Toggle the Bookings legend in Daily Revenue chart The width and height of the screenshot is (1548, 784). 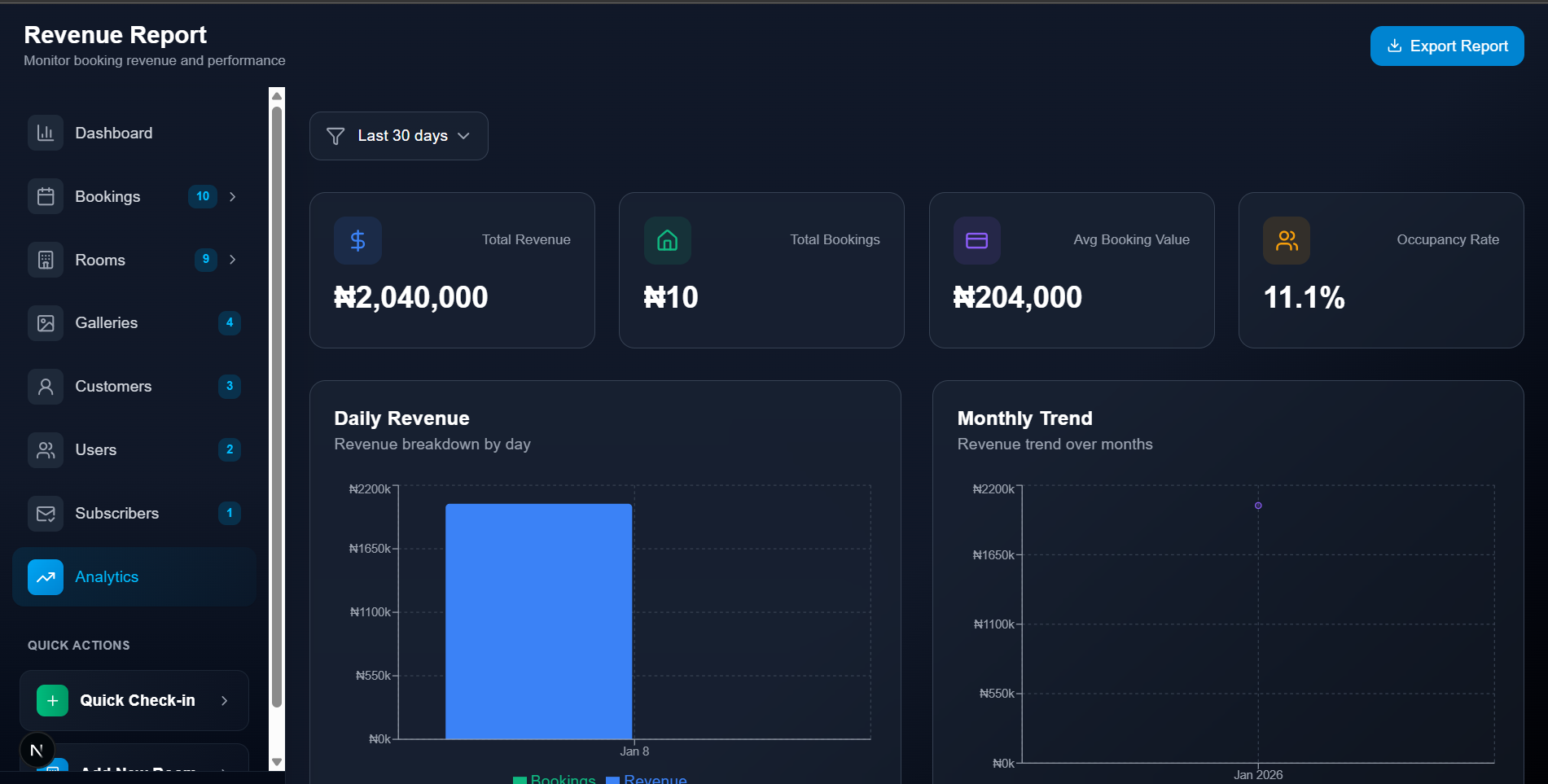[x=555, y=778]
